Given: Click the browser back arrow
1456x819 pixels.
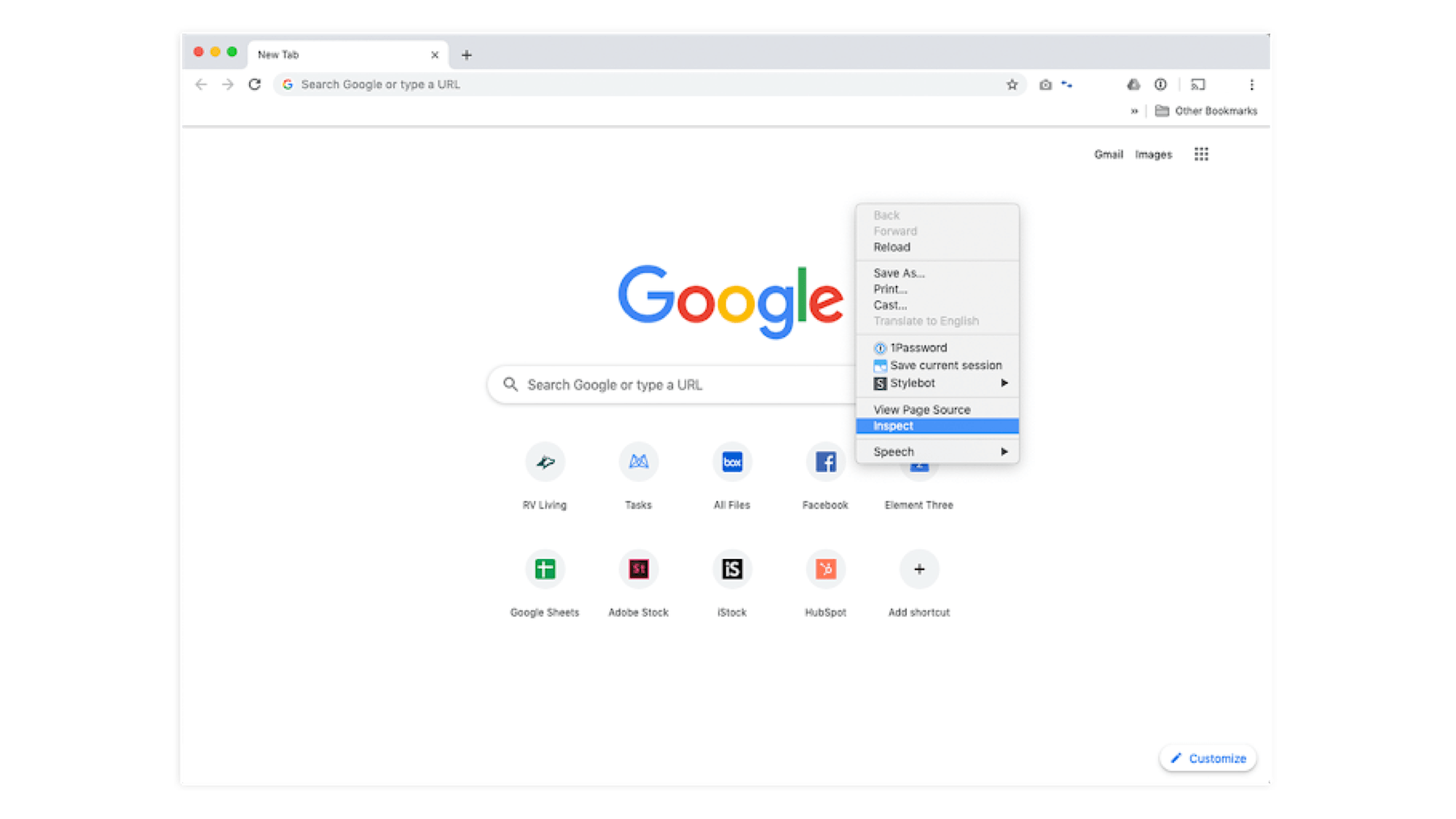Looking at the screenshot, I should (201, 84).
